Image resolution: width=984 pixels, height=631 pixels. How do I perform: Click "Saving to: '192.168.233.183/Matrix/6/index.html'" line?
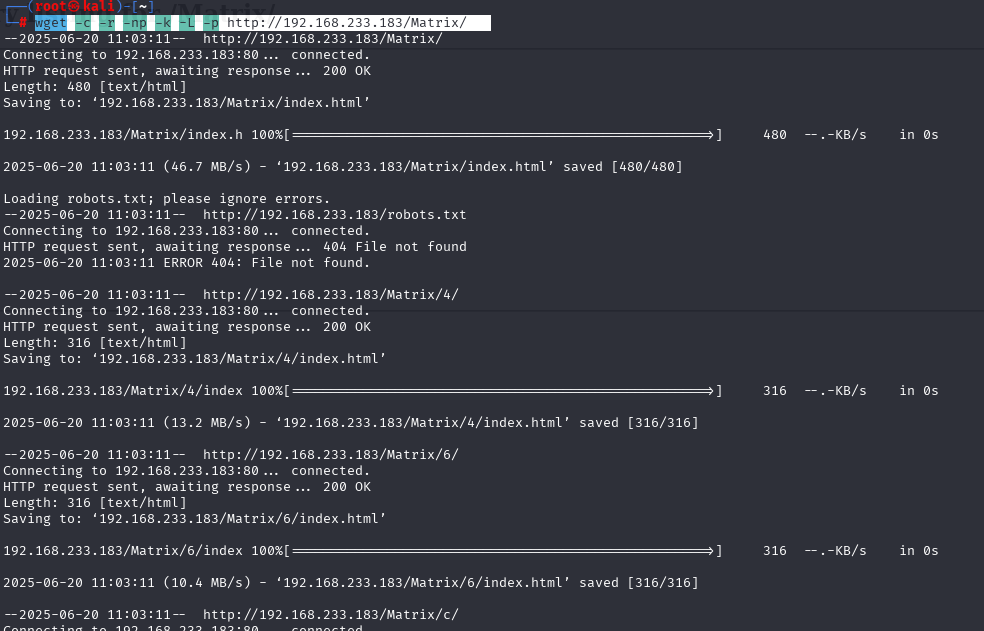[x=195, y=519]
